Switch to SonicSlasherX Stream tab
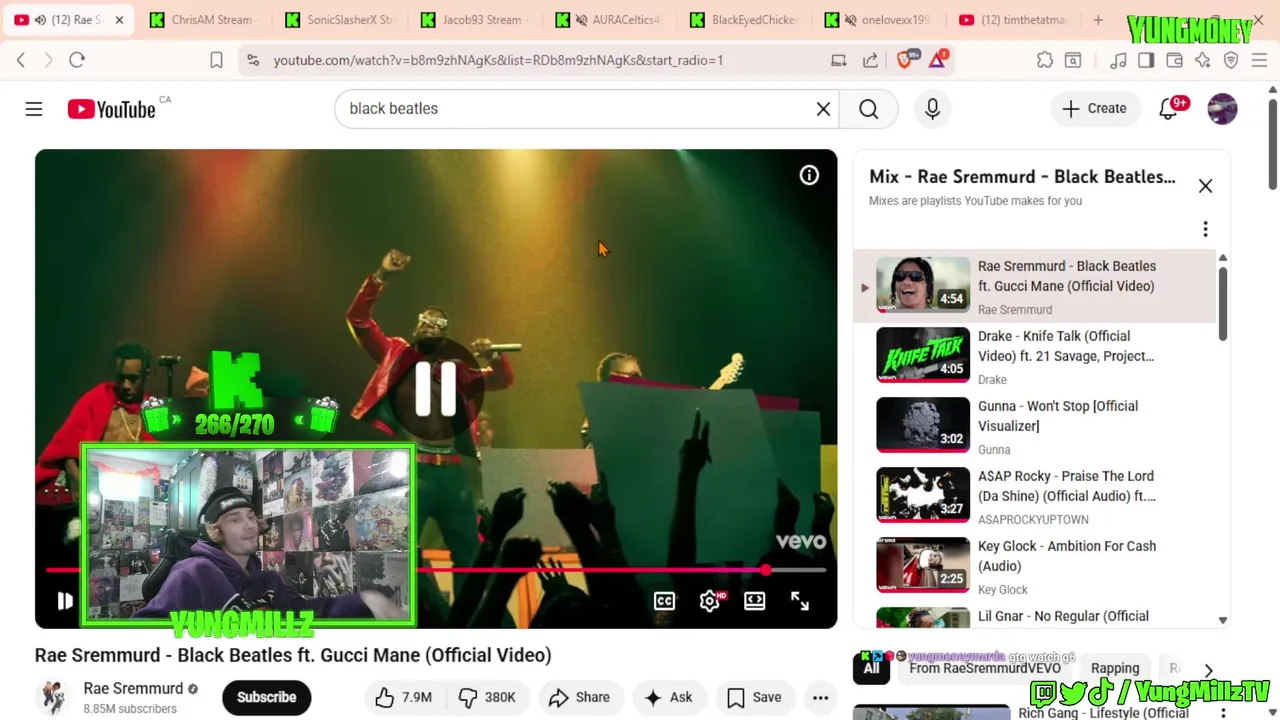The image size is (1280, 720). [340, 20]
